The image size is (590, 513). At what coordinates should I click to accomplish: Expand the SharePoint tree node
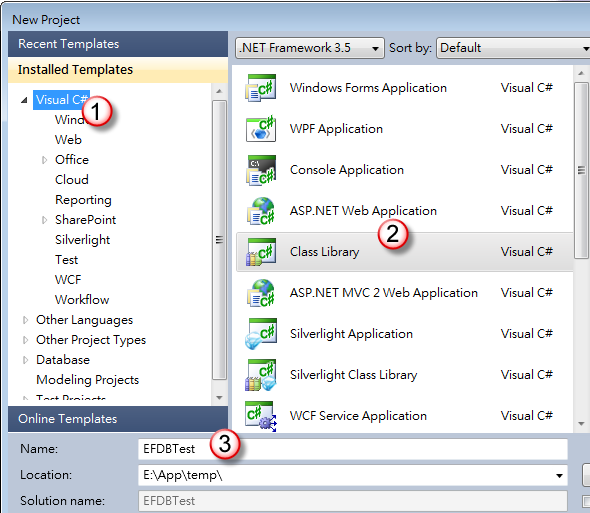(x=44, y=220)
